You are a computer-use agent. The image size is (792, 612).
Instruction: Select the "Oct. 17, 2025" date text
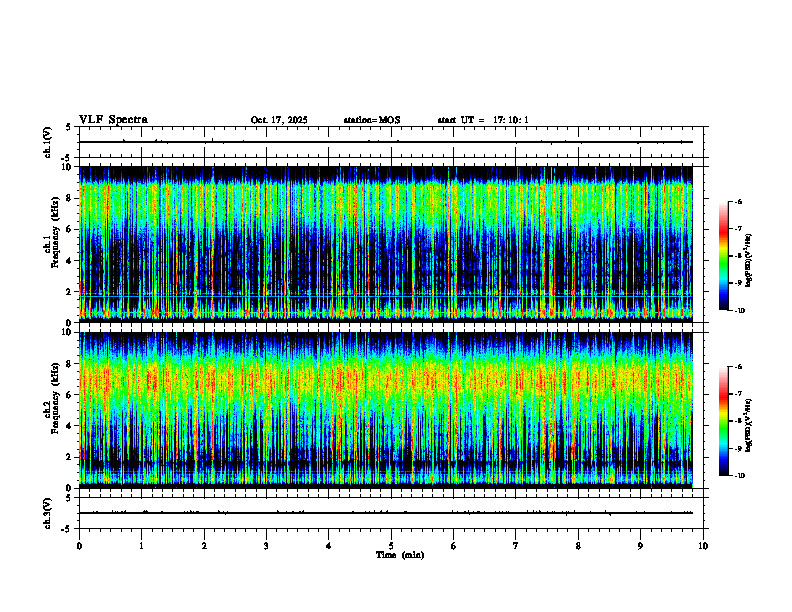(x=279, y=120)
